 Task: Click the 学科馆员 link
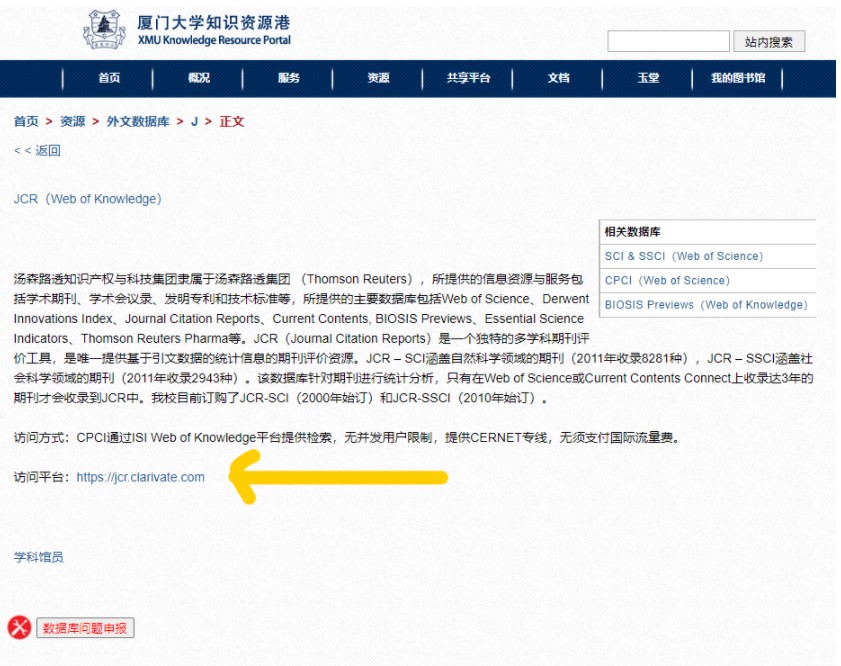pyautogui.click(x=39, y=557)
